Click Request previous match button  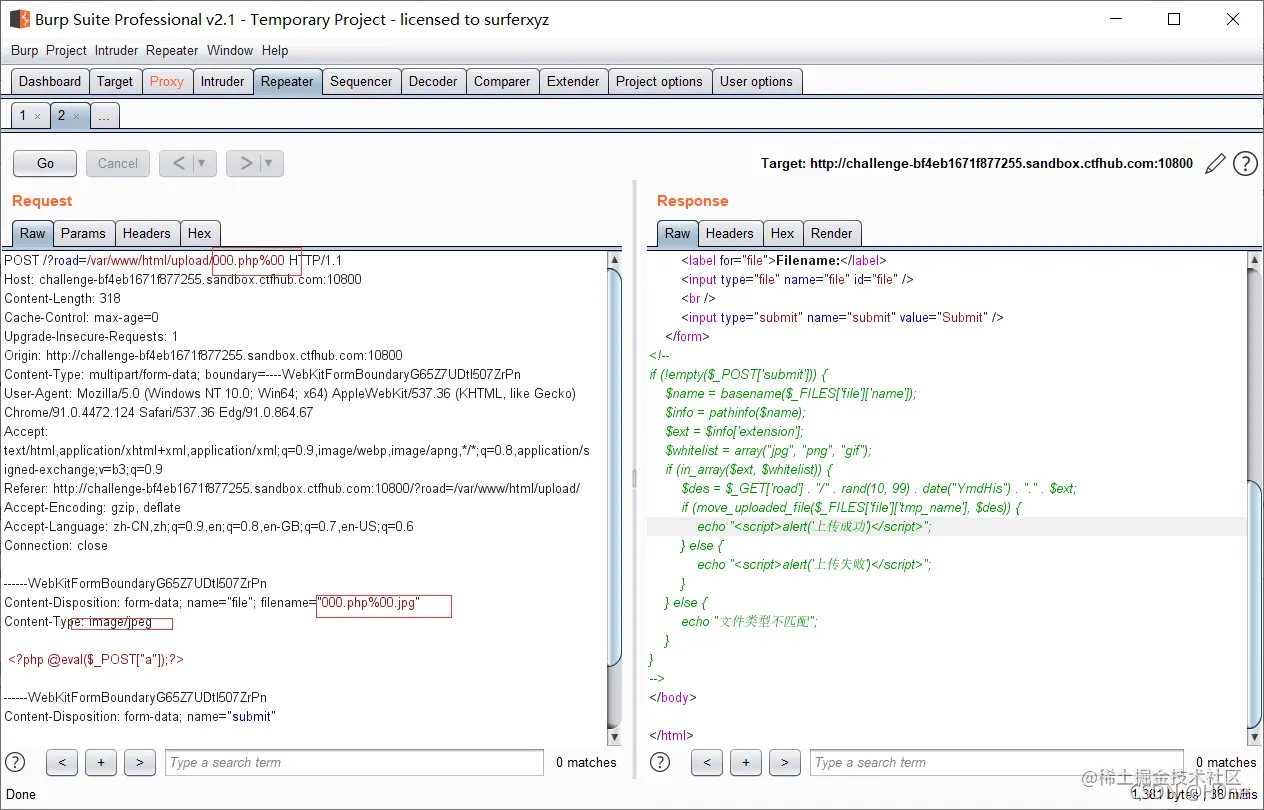62,762
